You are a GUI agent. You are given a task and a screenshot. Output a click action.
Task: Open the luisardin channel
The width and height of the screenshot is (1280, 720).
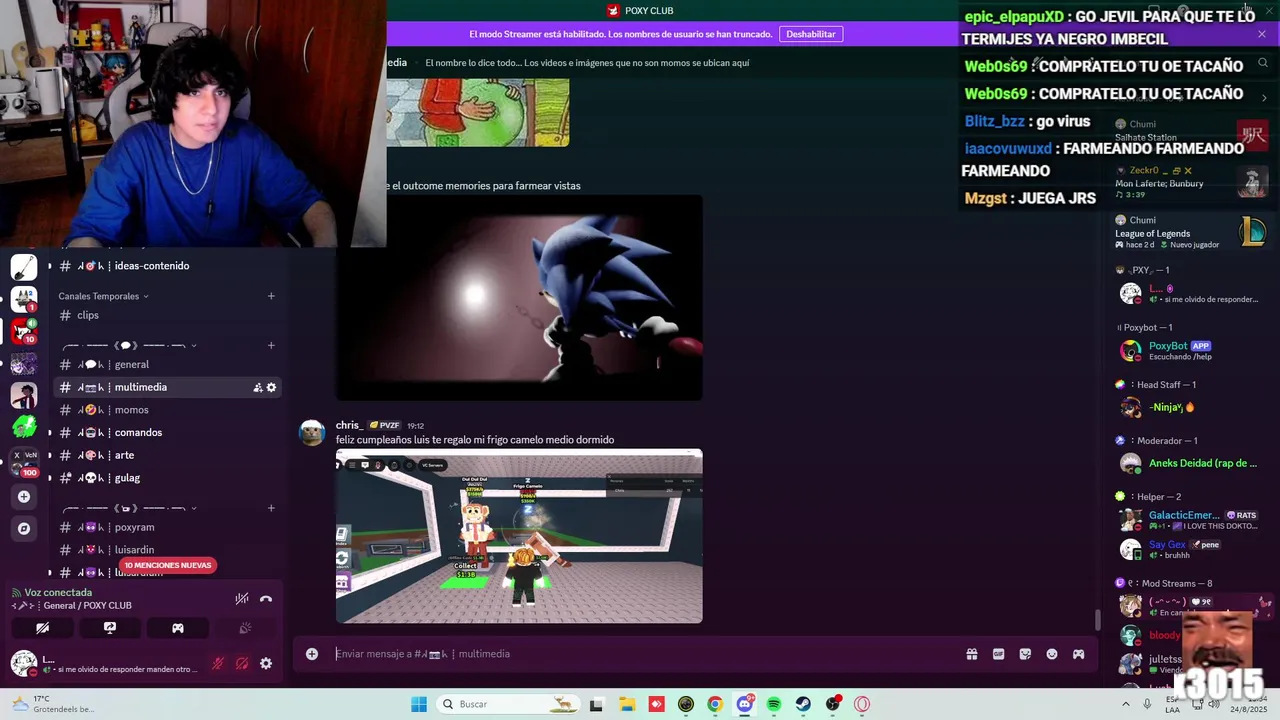pos(167,550)
